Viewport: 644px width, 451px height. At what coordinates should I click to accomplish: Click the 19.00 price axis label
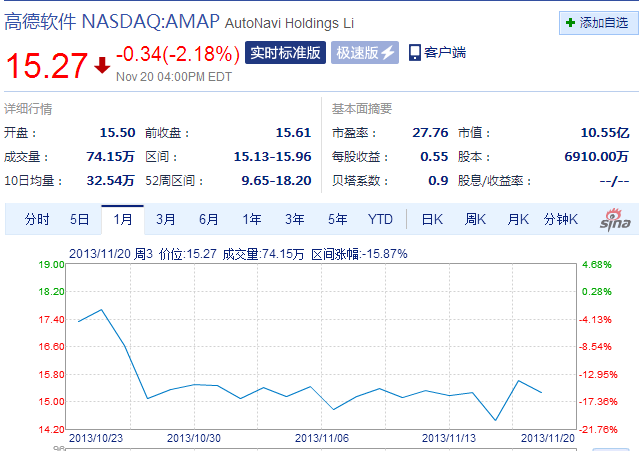(51, 265)
